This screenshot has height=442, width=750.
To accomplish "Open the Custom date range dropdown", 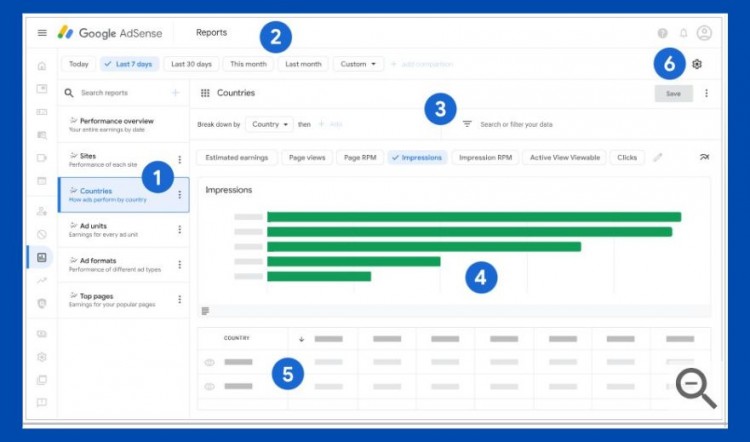I will click(358, 64).
